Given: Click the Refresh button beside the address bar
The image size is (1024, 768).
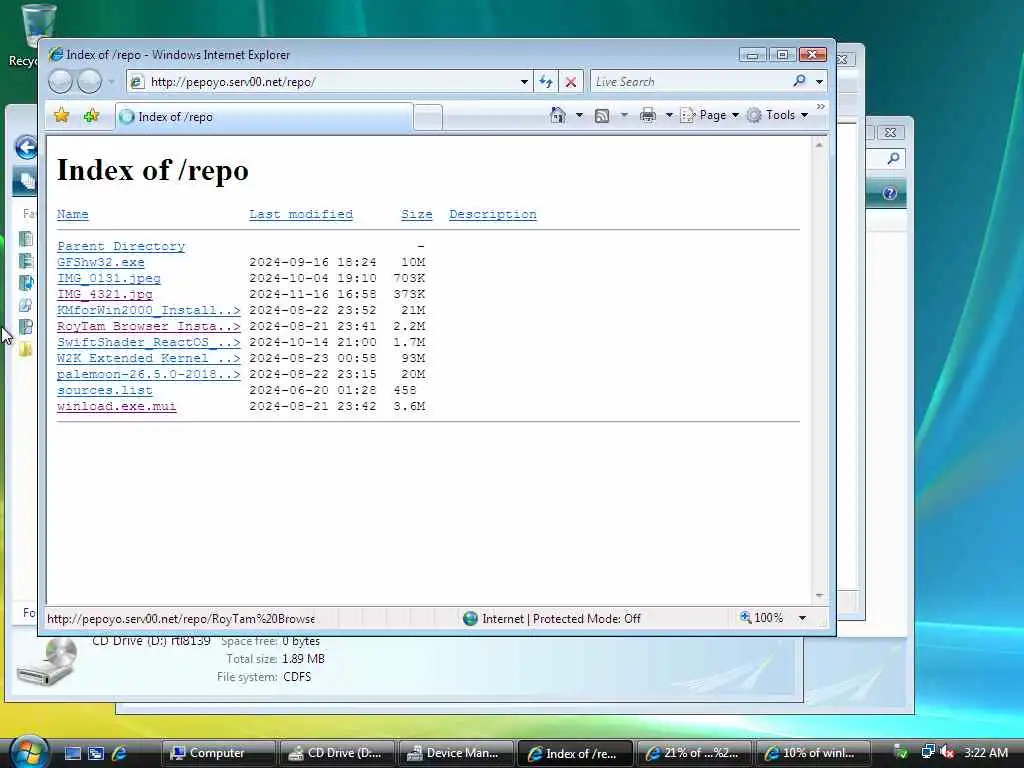Looking at the screenshot, I should click(x=546, y=82).
